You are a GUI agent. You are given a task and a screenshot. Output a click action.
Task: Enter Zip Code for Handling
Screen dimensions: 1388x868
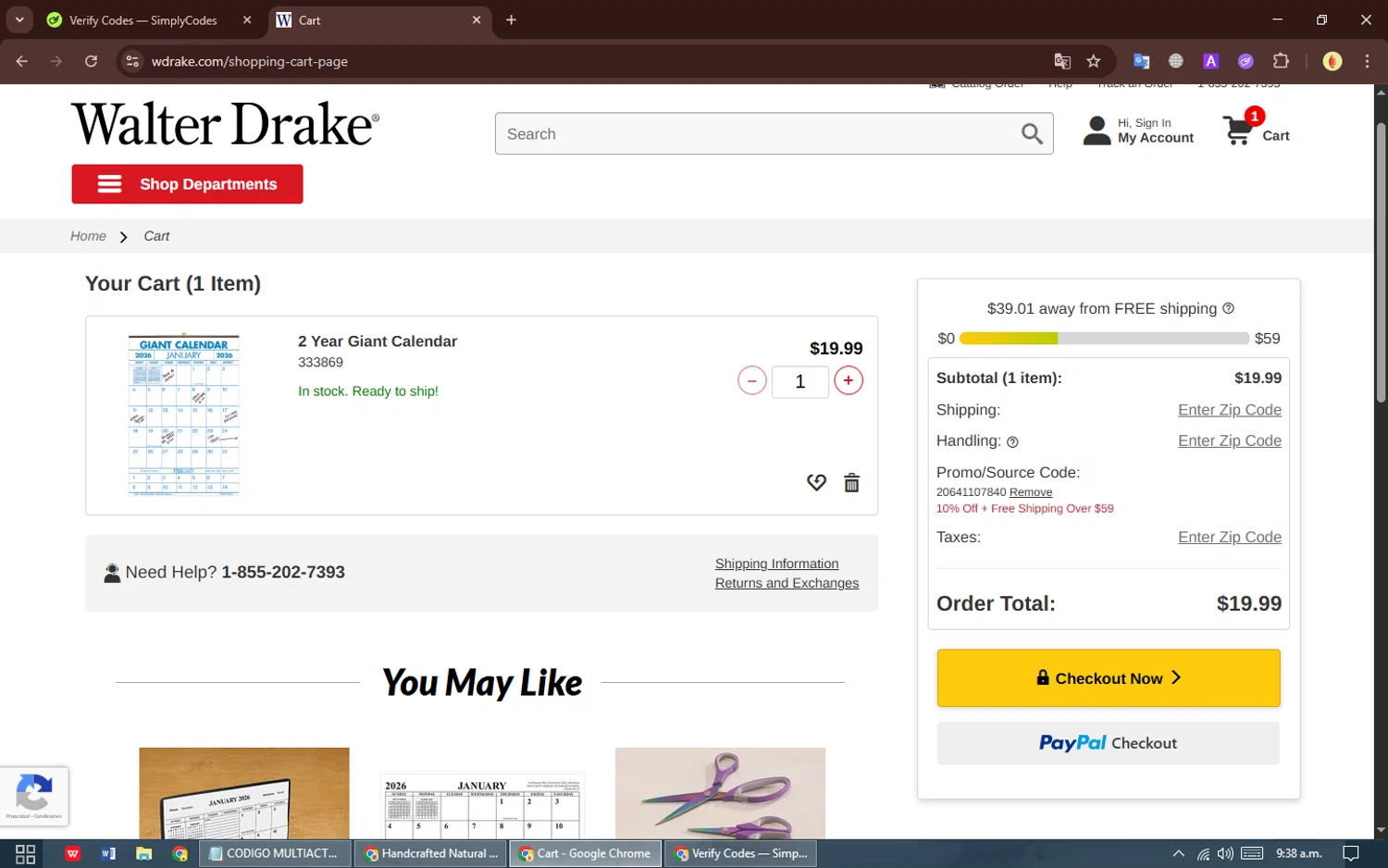[x=1229, y=441]
